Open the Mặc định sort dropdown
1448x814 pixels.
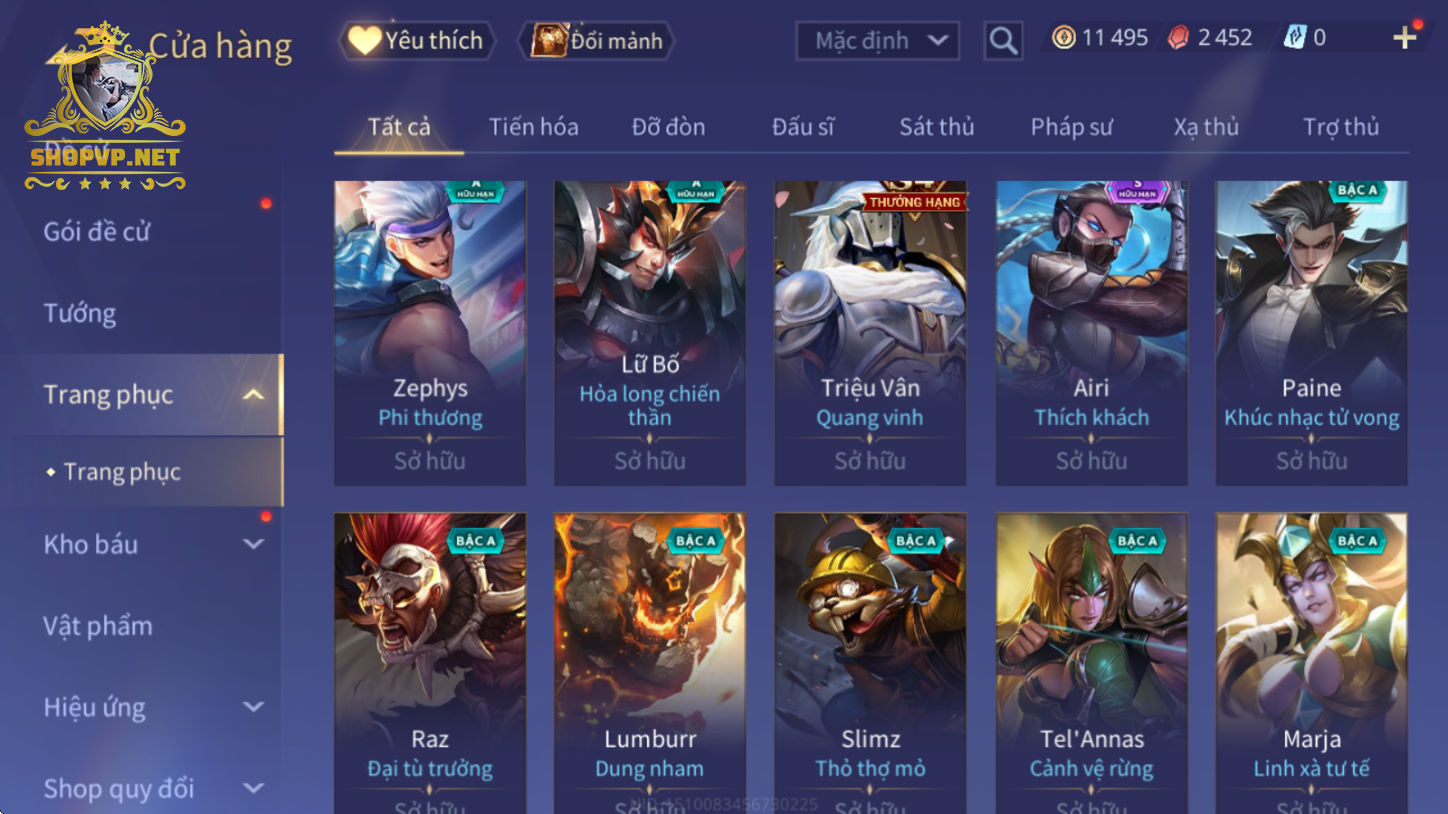click(x=878, y=41)
